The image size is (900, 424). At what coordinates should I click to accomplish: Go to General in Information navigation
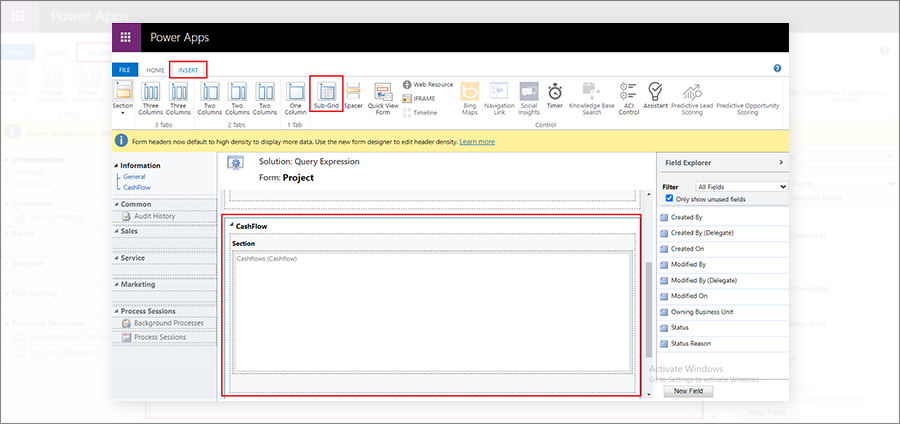pyautogui.click(x=134, y=177)
